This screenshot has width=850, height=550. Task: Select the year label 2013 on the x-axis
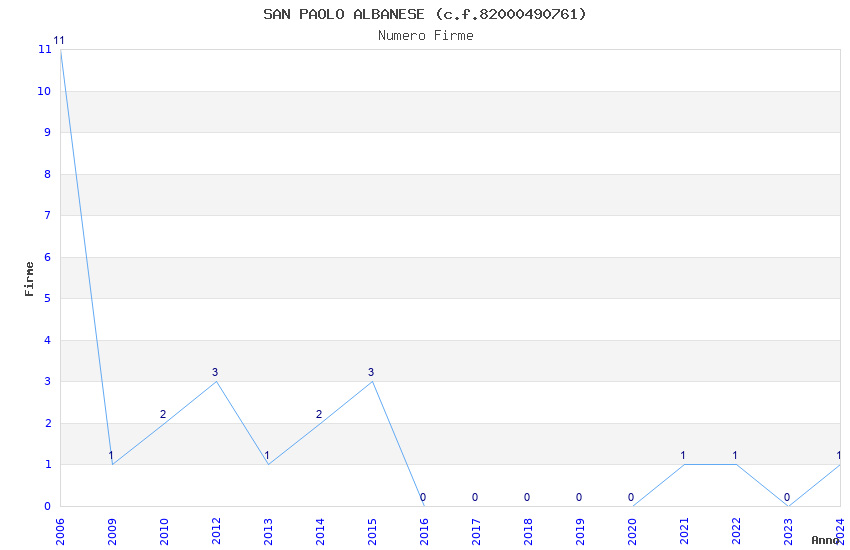(x=268, y=532)
